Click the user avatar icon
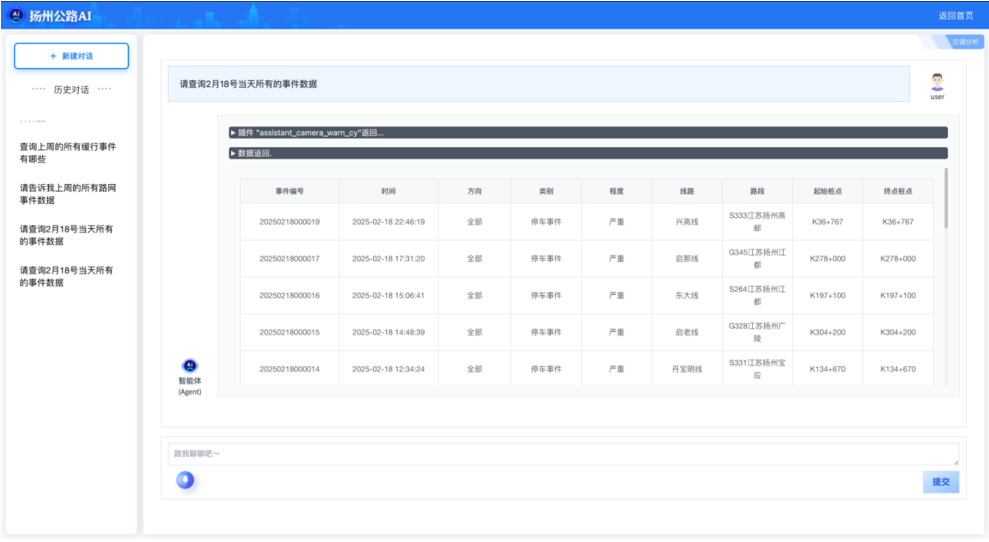 pos(937,81)
